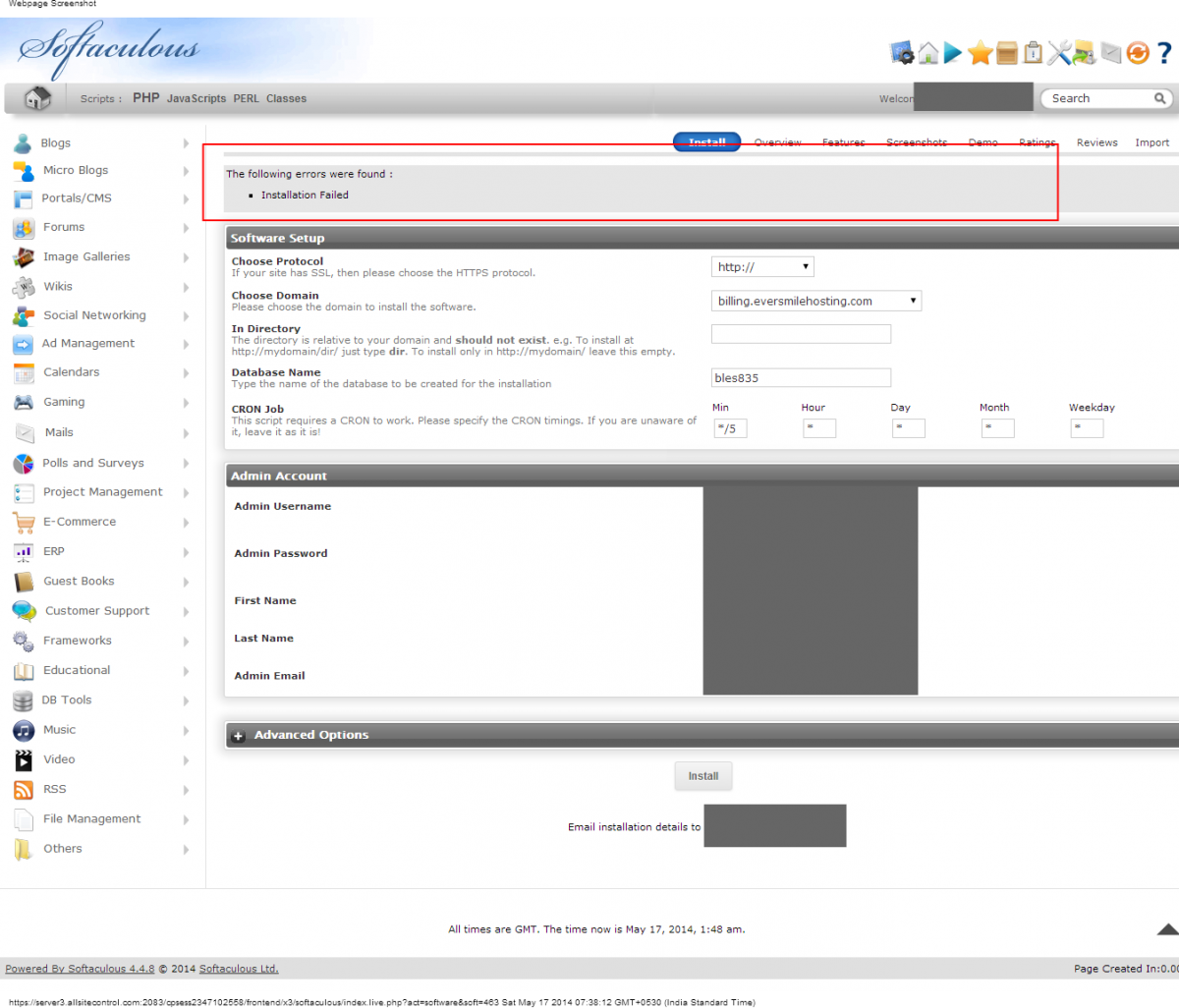Click the CRON Hour field
Viewport: 1179px width, 1008px height.
point(819,428)
